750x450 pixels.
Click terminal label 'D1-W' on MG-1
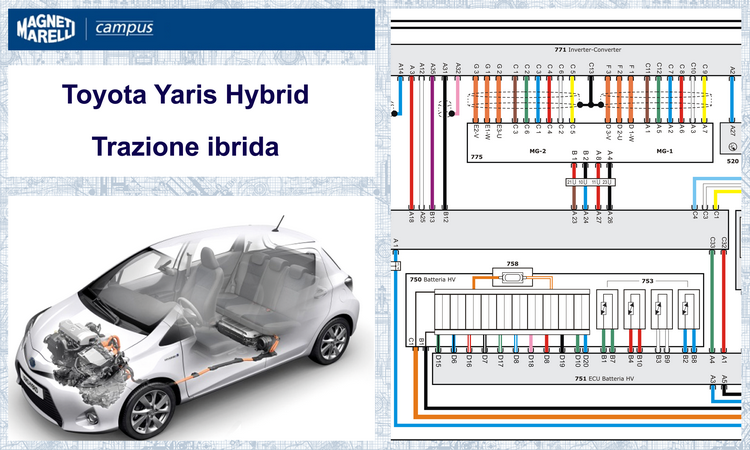coord(631,132)
